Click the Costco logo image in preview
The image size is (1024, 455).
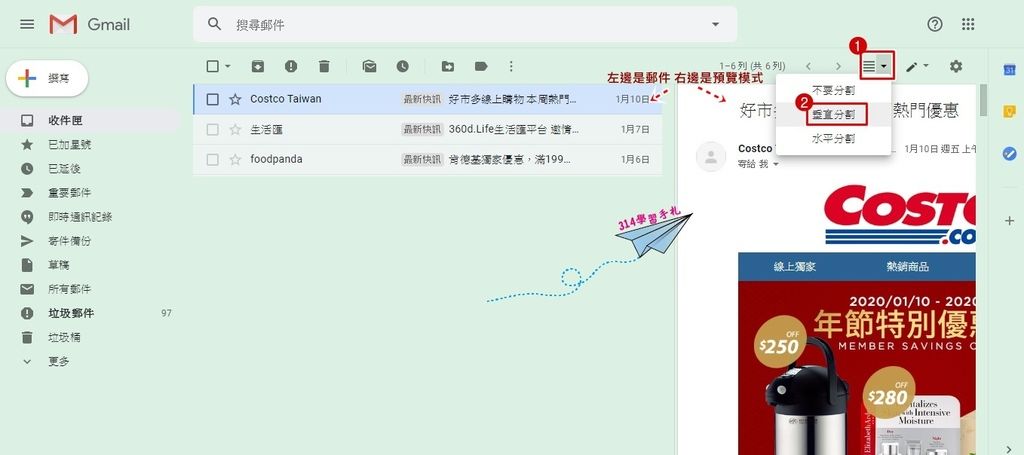pos(900,214)
